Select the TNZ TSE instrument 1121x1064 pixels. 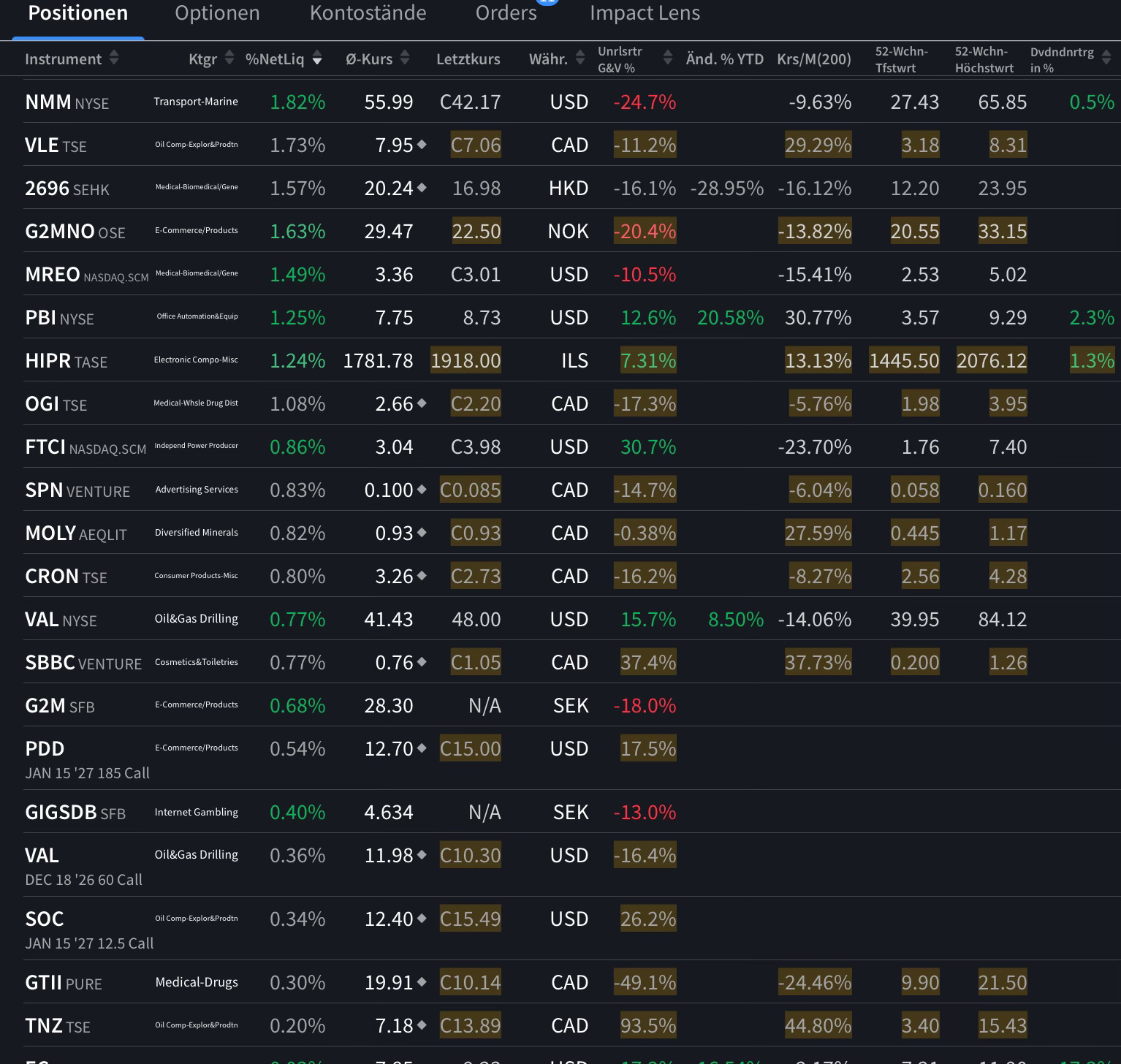click(x=58, y=1026)
